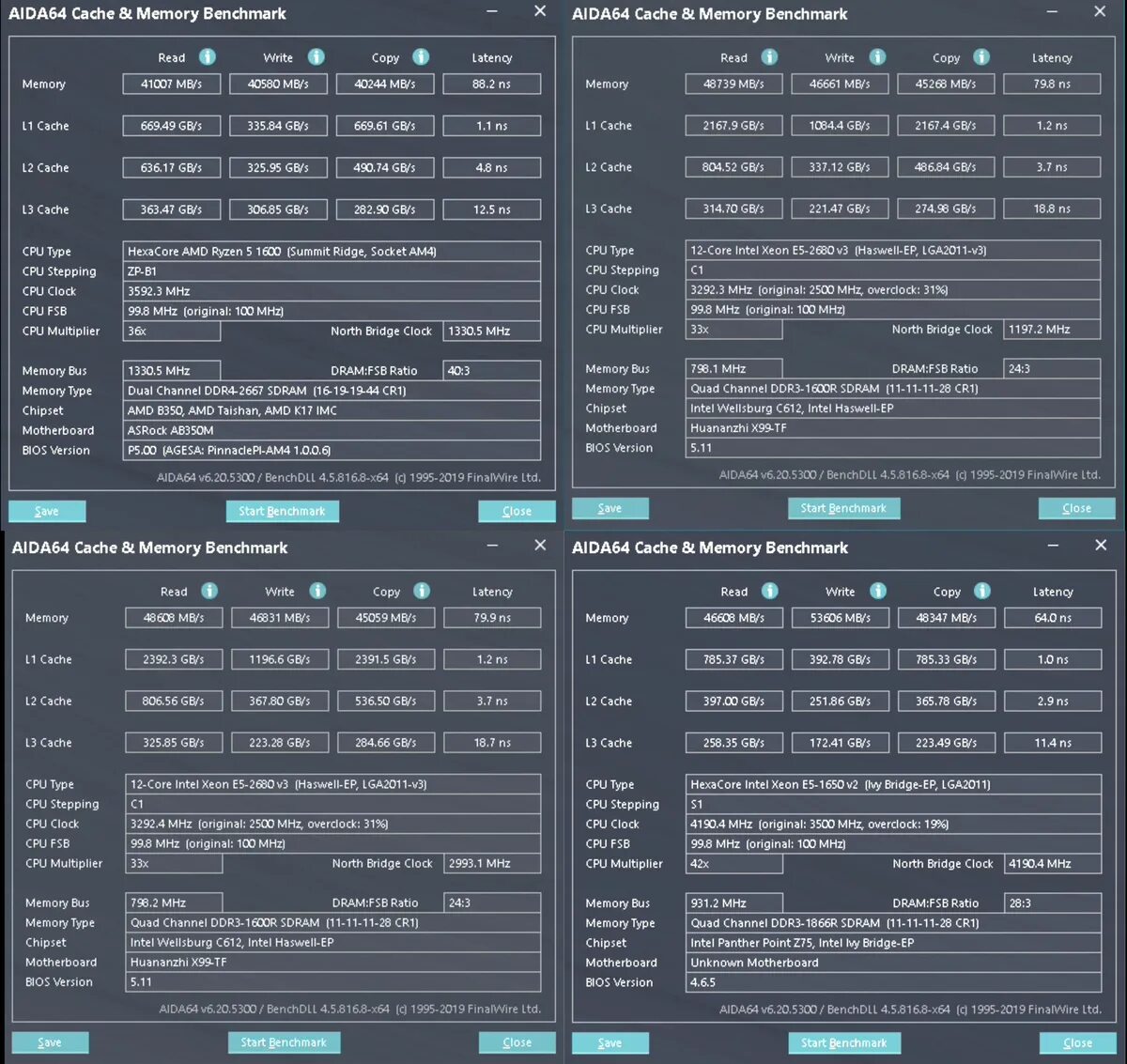This screenshot has width=1127, height=1064.
Task: Select L1 cache read 2167.9 GB/s
Action: tap(733, 125)
